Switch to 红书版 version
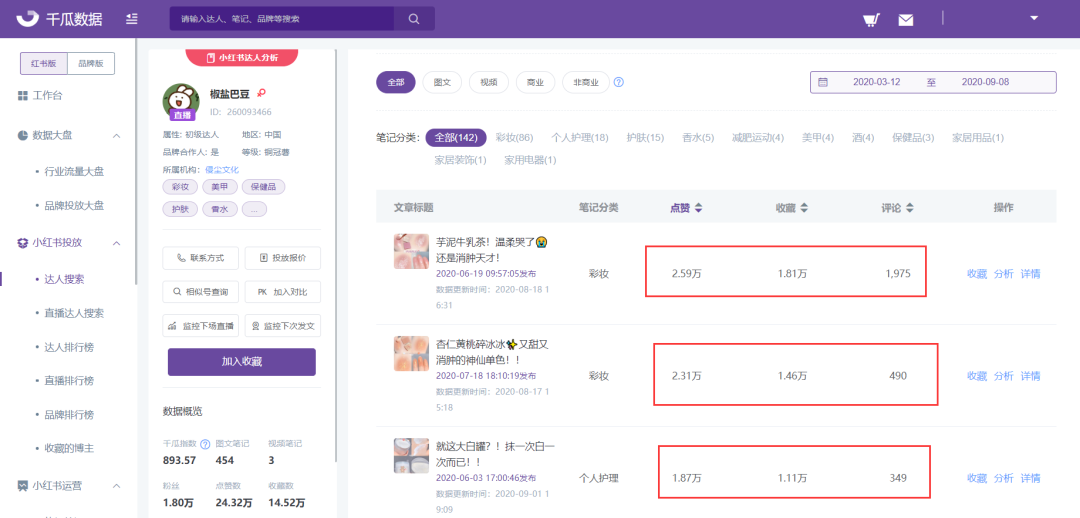This screenshot has height=518, width=1080. (43, 63)
